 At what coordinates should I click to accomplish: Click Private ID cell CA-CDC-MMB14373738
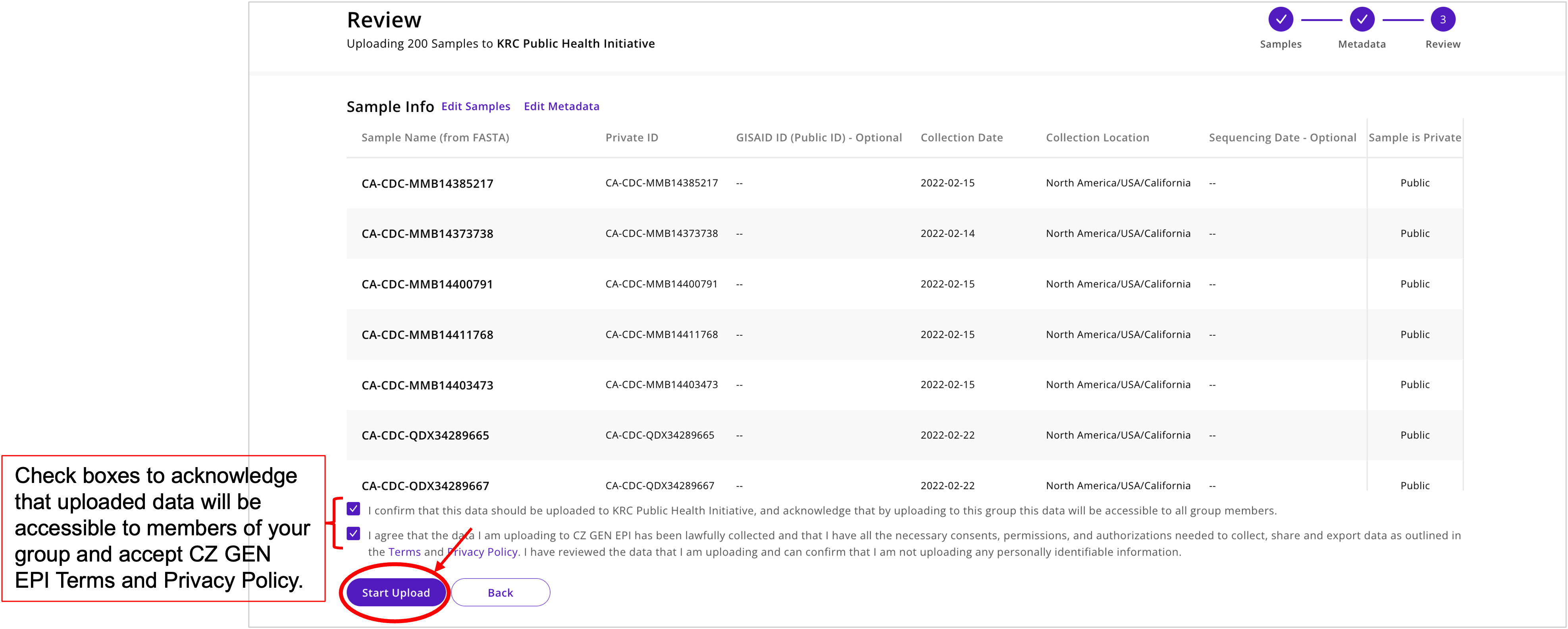click(x=662, y=234)
